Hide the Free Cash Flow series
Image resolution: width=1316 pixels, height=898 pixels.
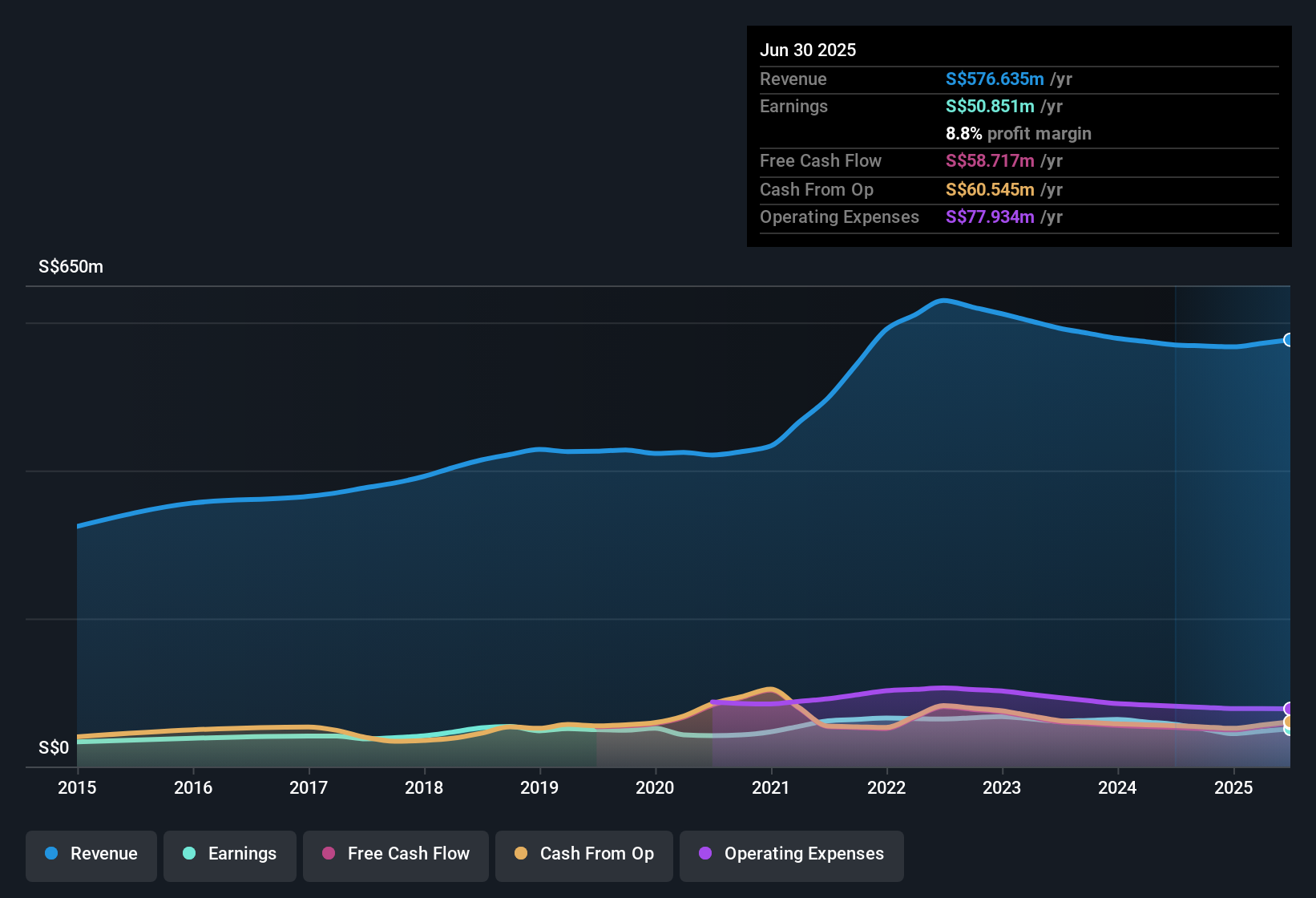[396, 856]
